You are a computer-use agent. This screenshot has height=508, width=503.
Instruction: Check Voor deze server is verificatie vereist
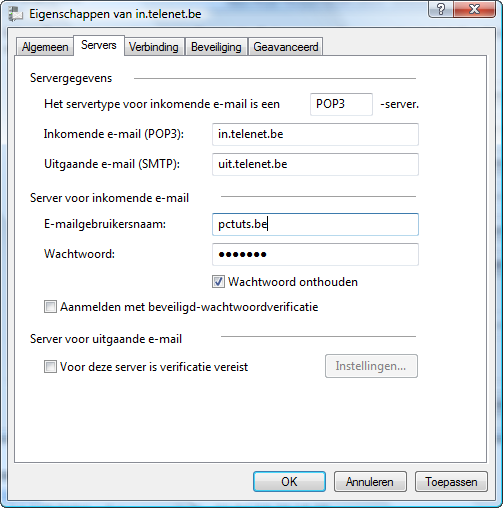[50, 367]
